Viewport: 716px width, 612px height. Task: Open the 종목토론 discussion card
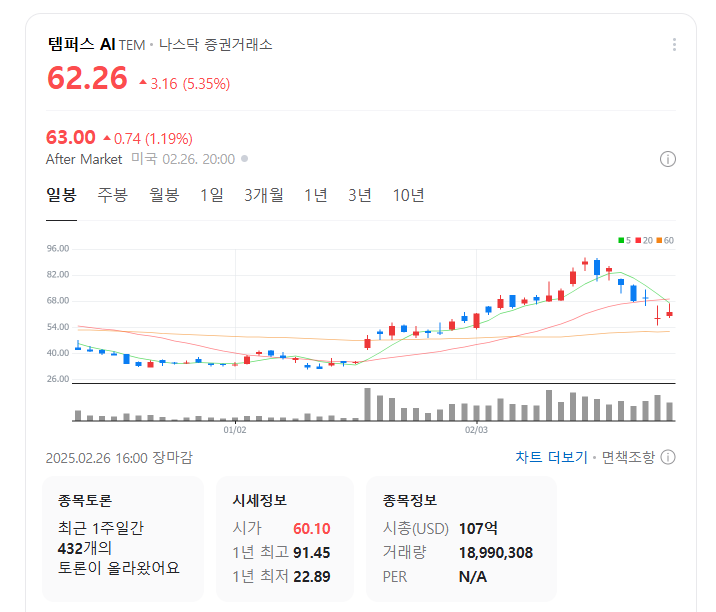tap(123, 538)
